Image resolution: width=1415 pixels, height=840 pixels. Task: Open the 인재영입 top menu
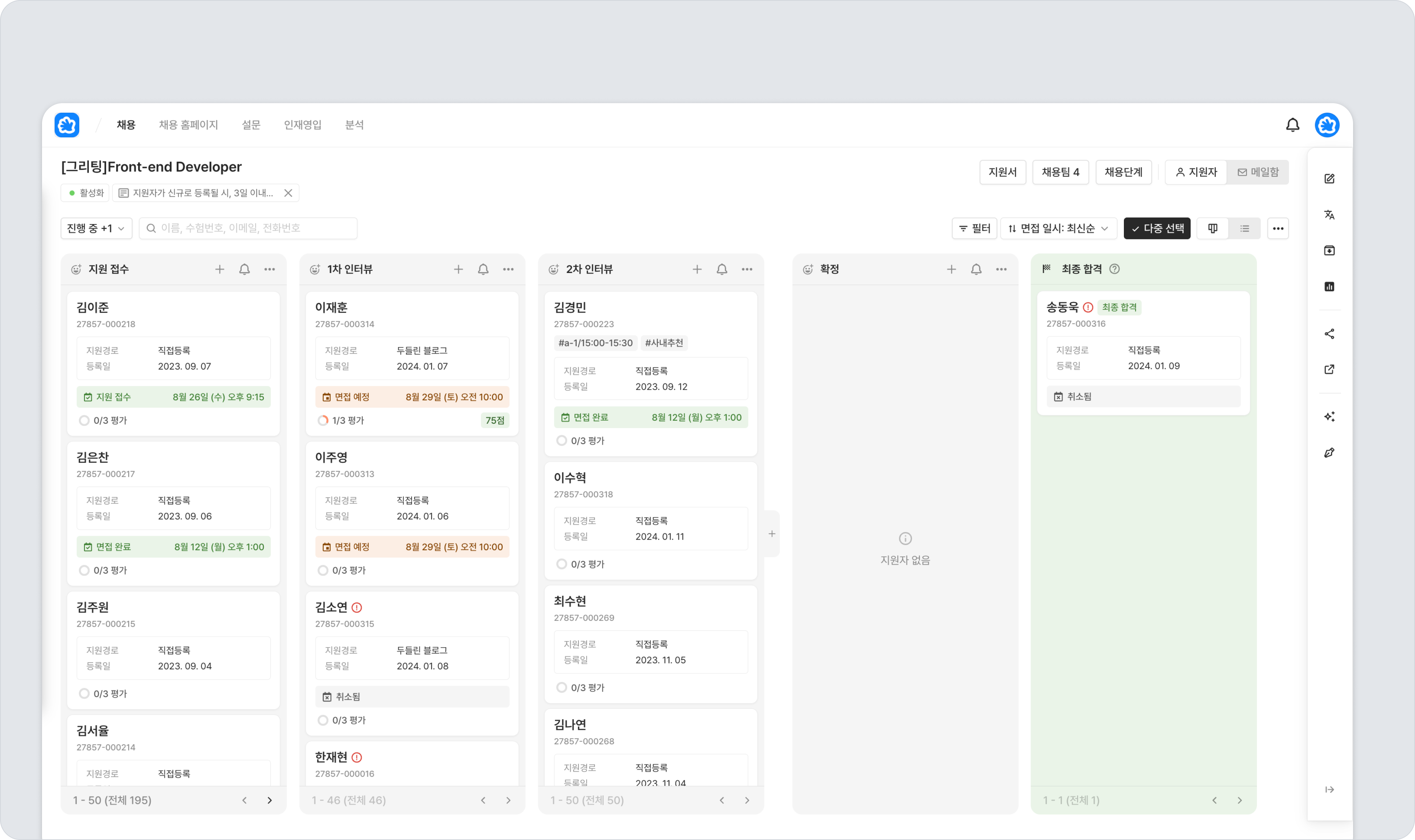[x=302, y=125]
